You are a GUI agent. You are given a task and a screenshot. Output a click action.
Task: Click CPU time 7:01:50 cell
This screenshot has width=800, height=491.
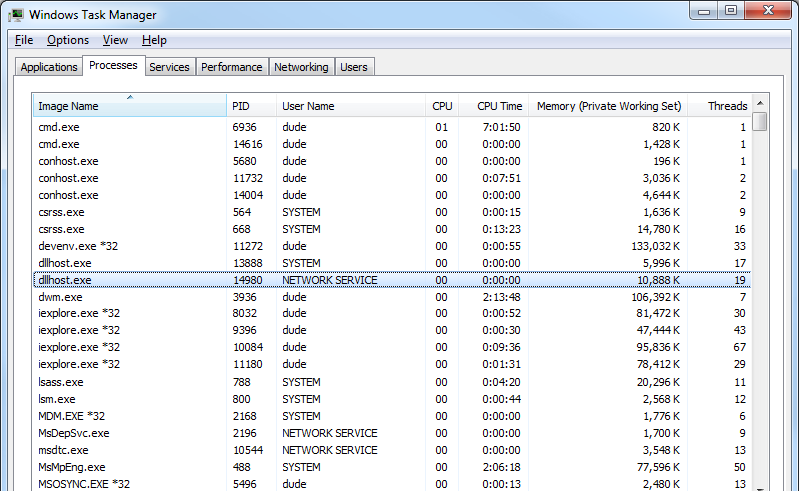pyautogui.click(x=502, y=127)
